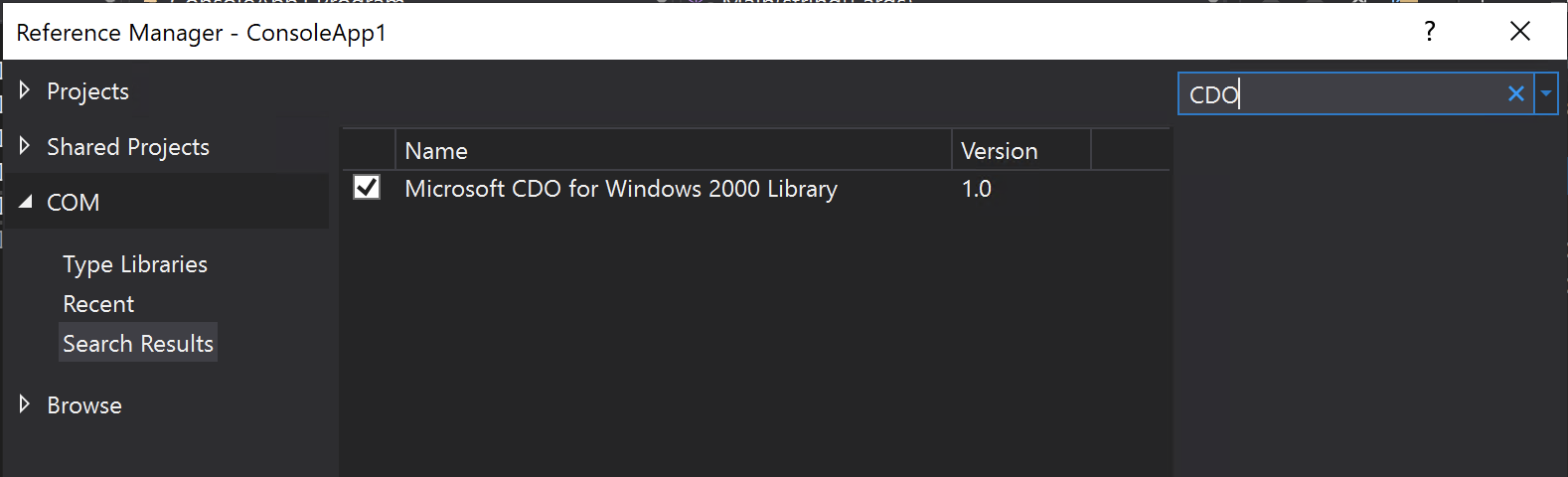Expand the Projects section arrow
This screenshot has height=477, width=1568.
[x=25, y=91]
